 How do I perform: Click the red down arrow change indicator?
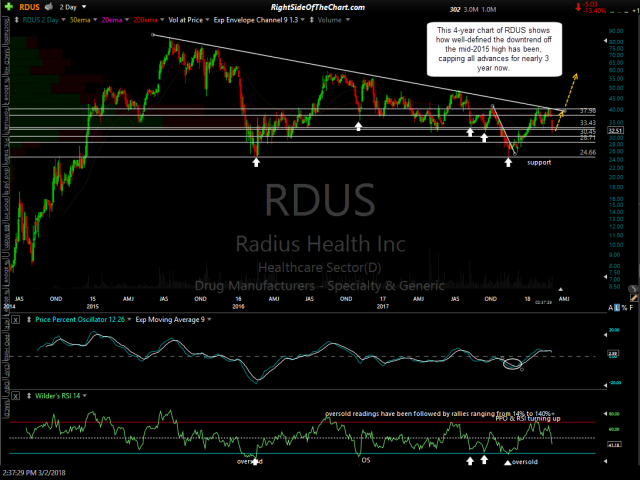click(578, 7)
